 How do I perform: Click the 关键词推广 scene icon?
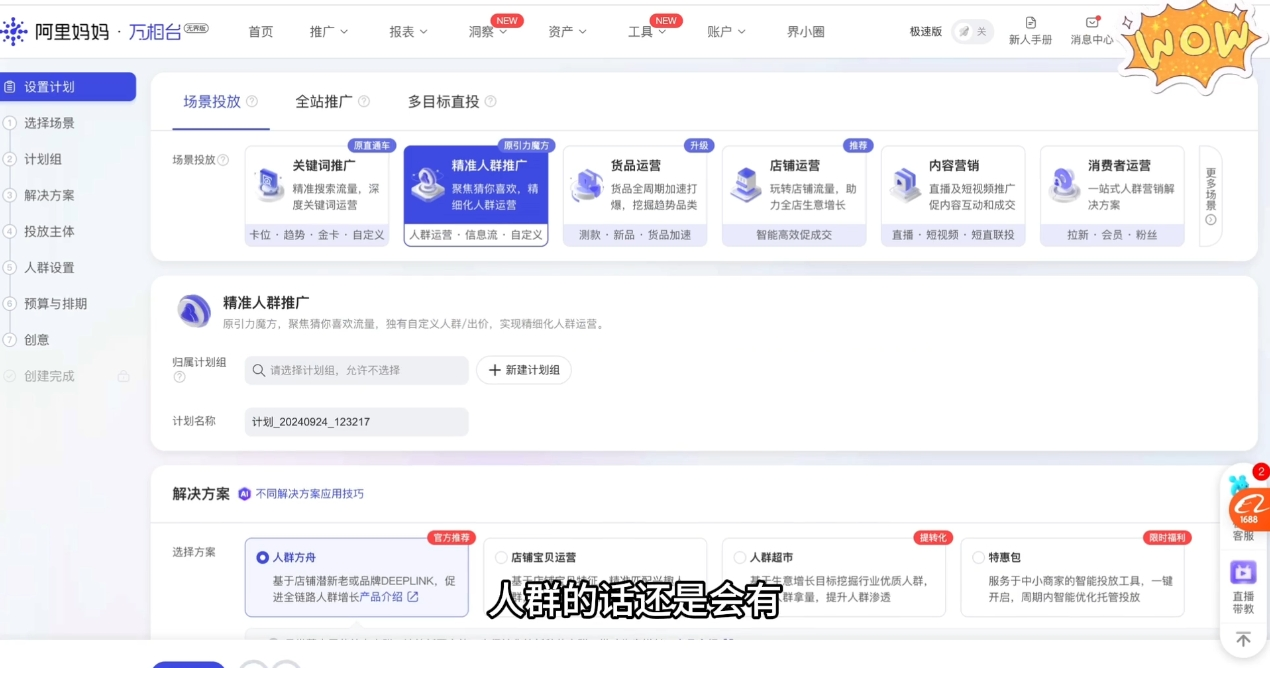tap(269, 185)
